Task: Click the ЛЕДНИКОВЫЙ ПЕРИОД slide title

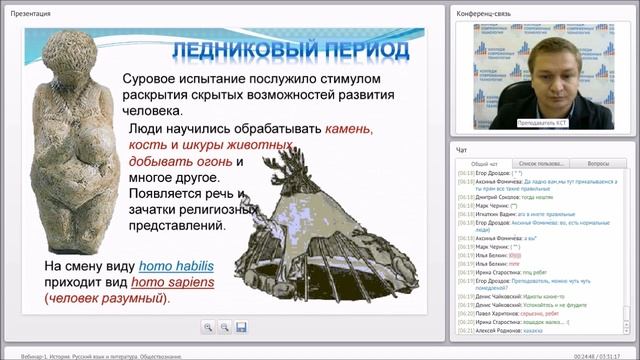Action: tap(291, 51)
